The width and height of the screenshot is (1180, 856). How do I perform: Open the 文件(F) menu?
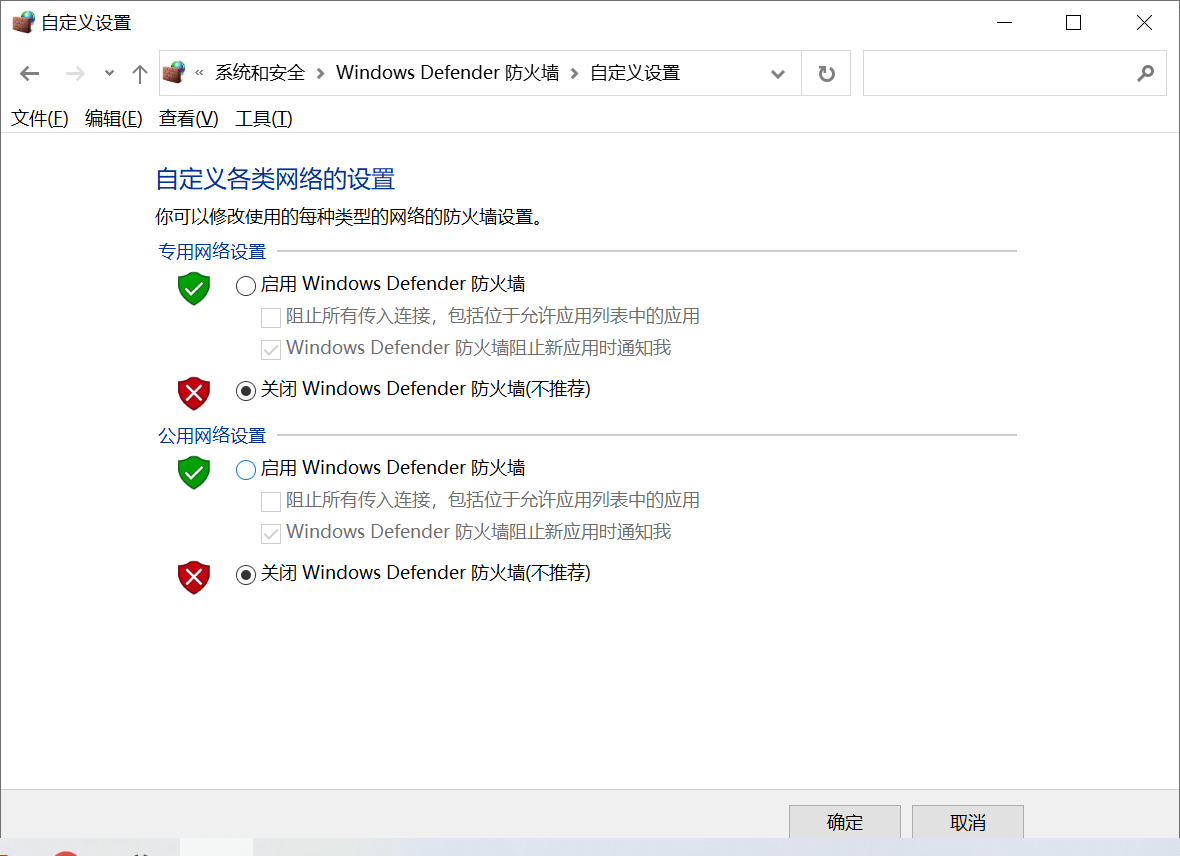40,119
